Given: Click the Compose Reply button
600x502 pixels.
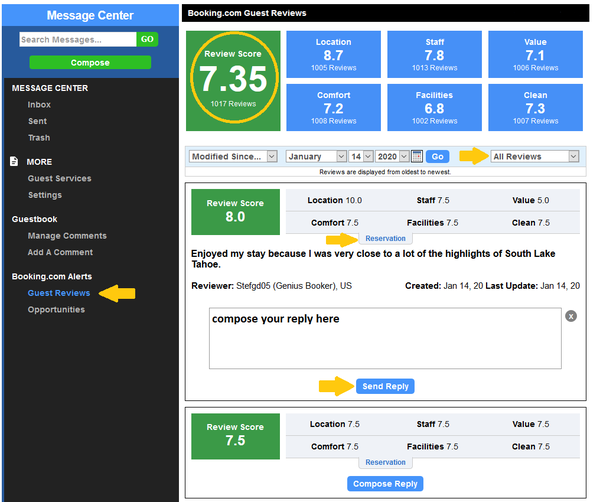Looking at the screenshot, I should tap(385, 484).
